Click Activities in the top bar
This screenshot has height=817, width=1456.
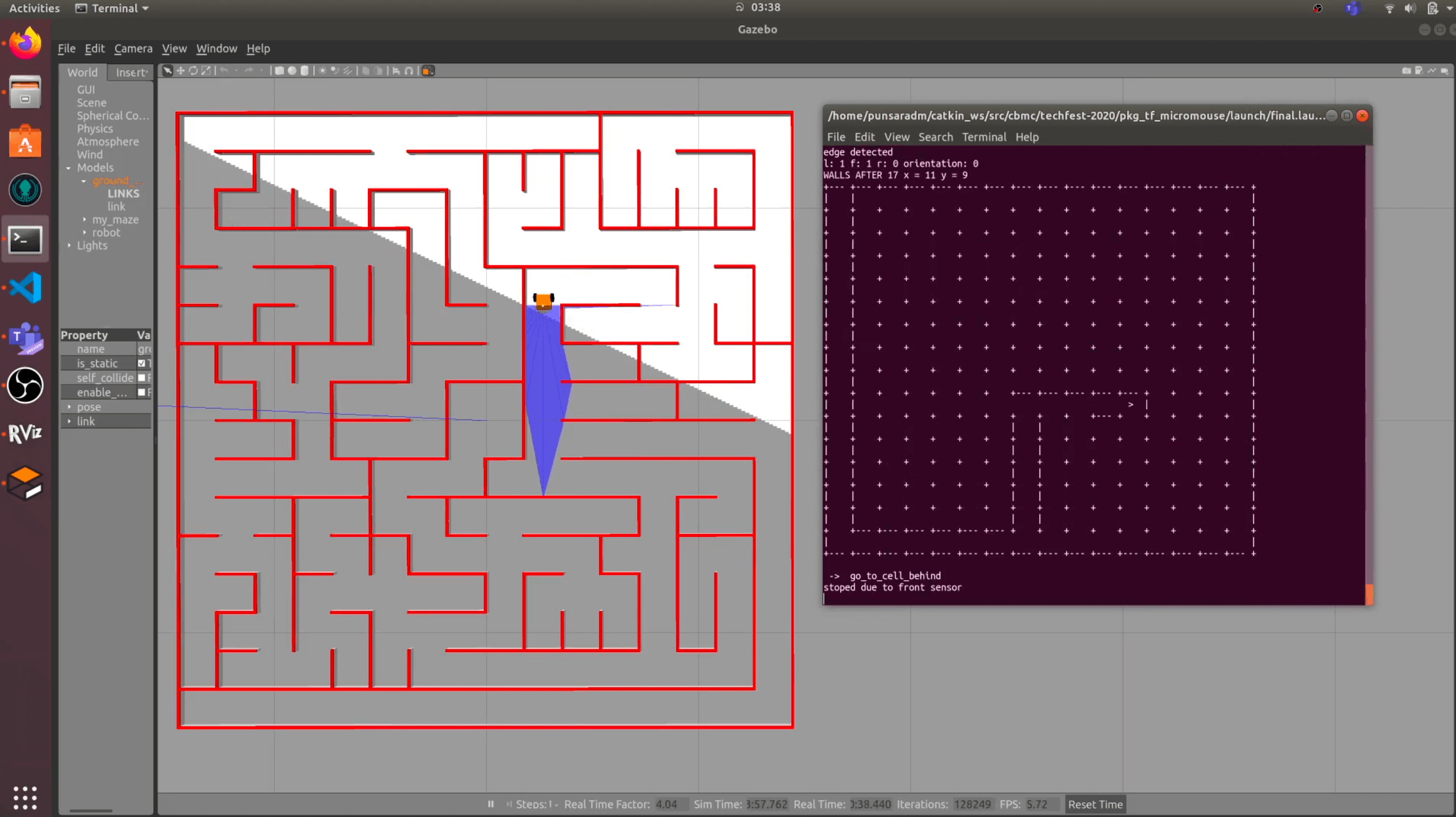click(34, 8)
